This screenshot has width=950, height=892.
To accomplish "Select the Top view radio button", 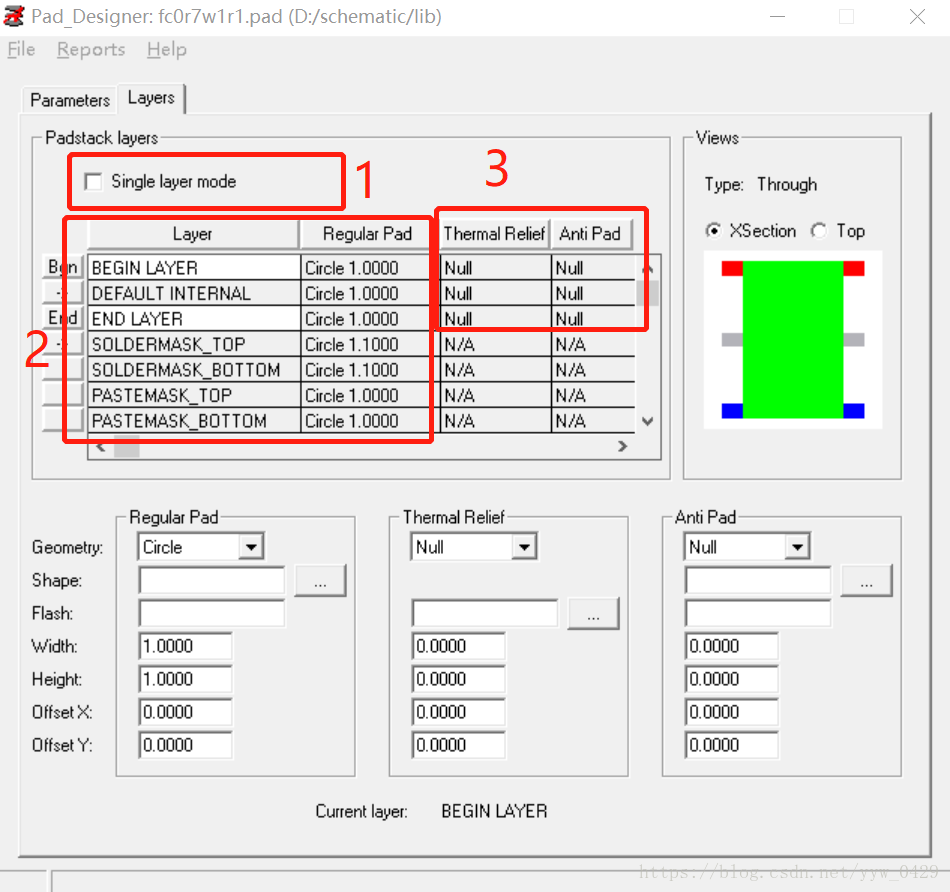I will 819,231.
